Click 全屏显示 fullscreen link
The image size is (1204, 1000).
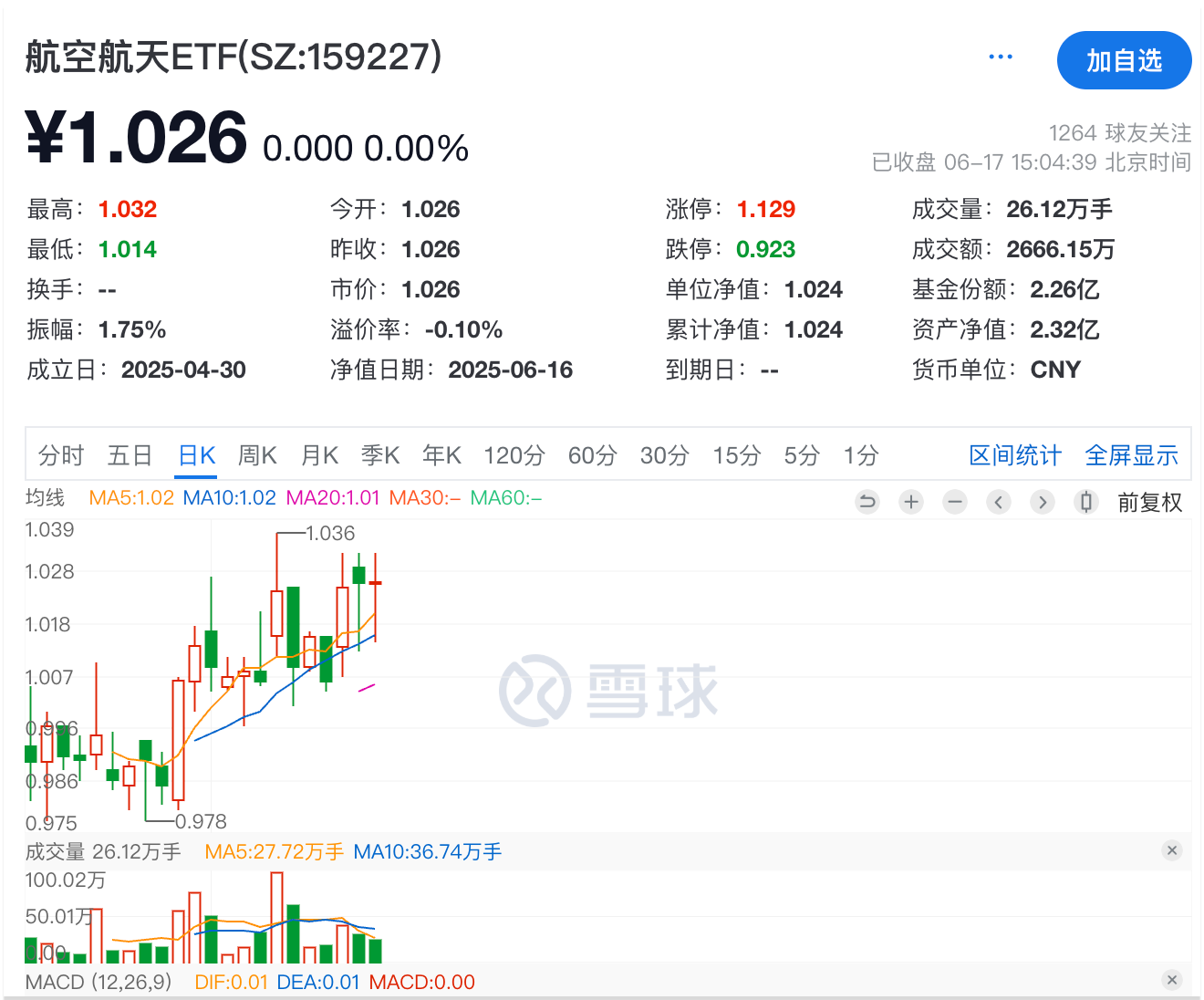pyautogui.click(x=1131, y=455)
